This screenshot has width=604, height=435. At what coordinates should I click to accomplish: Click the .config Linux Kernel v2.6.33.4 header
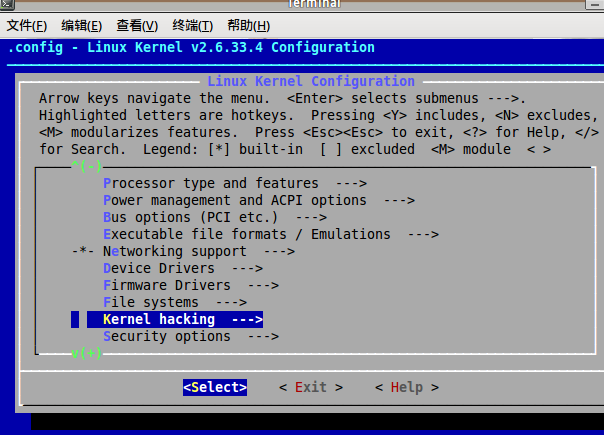191,47
